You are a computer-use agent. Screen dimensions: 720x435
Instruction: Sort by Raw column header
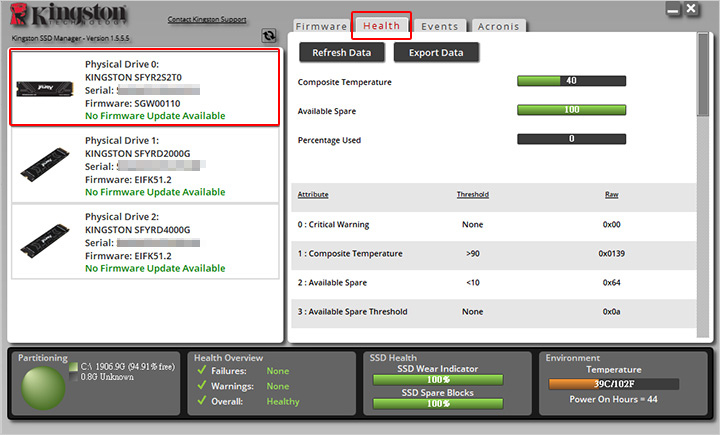(x=612, y=195)
